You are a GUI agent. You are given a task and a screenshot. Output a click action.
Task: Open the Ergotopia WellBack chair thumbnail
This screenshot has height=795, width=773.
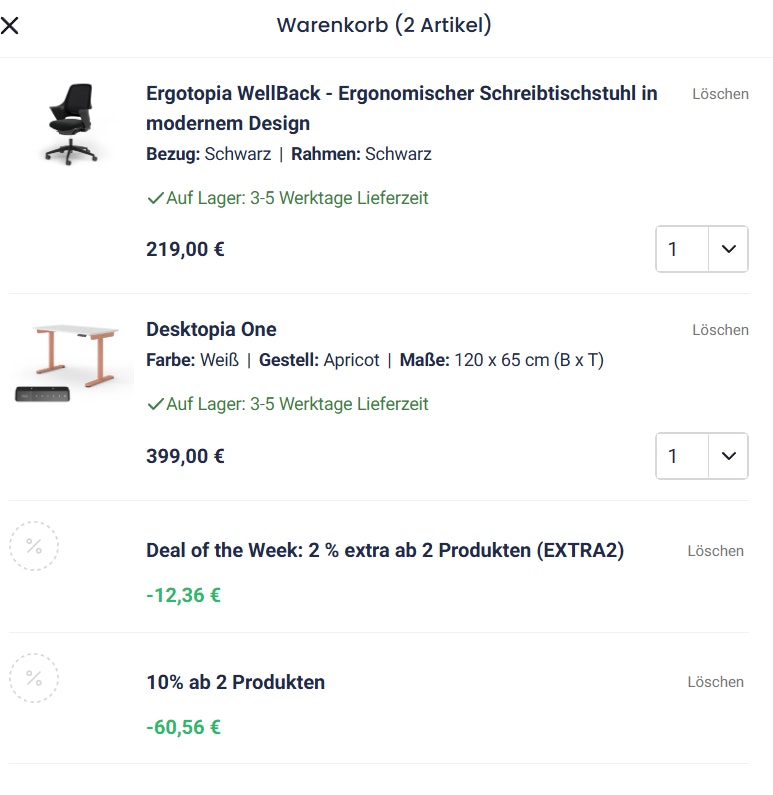72,122
